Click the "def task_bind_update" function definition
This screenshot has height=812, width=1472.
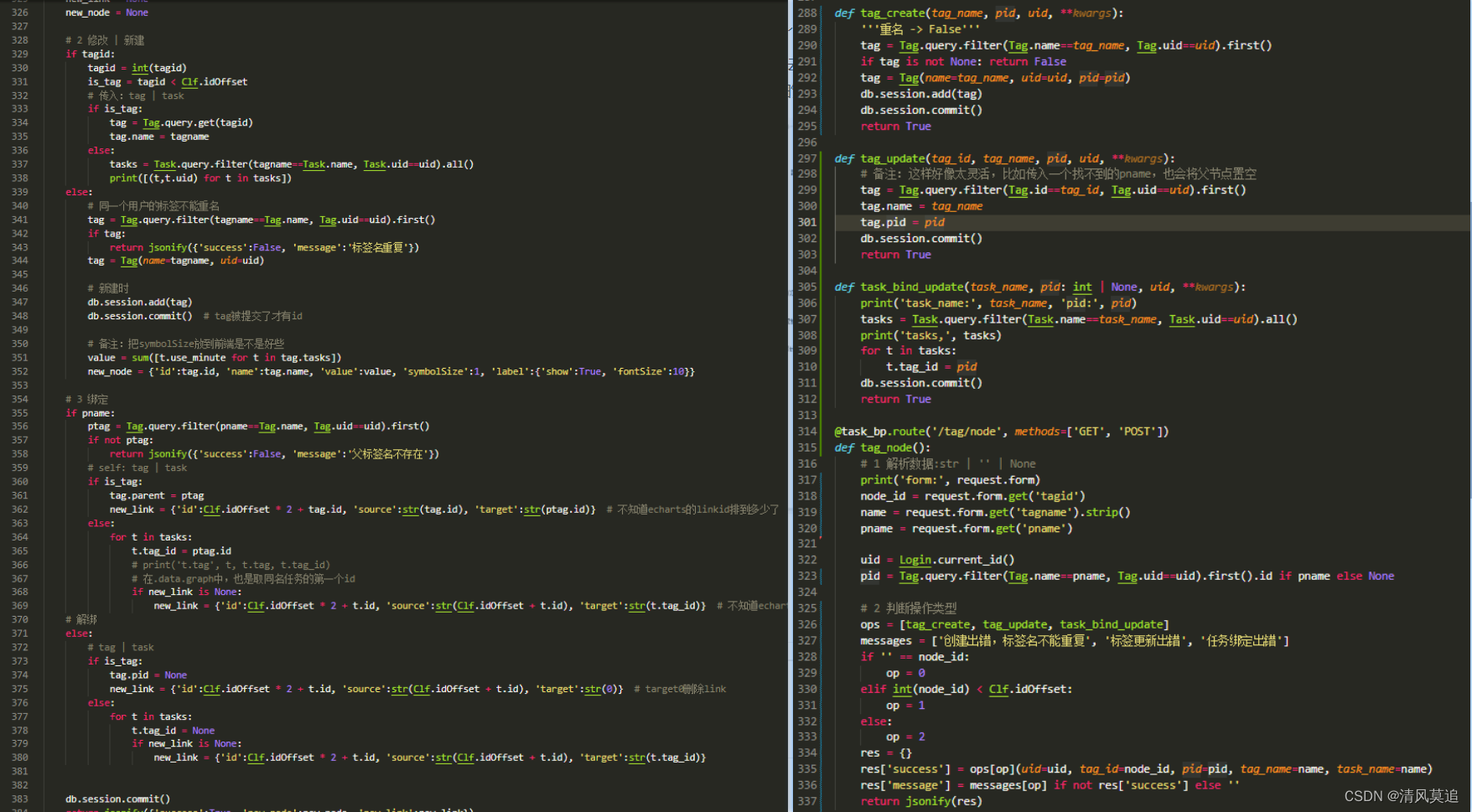click(1039, 287)
